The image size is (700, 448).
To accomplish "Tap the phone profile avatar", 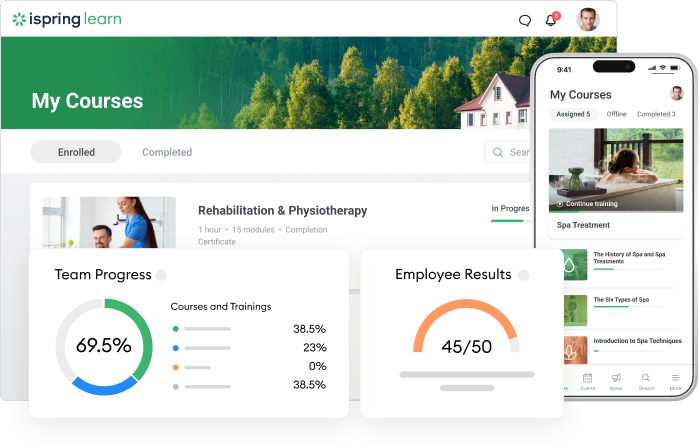I will pyautogui.click(x=676, y=94).
